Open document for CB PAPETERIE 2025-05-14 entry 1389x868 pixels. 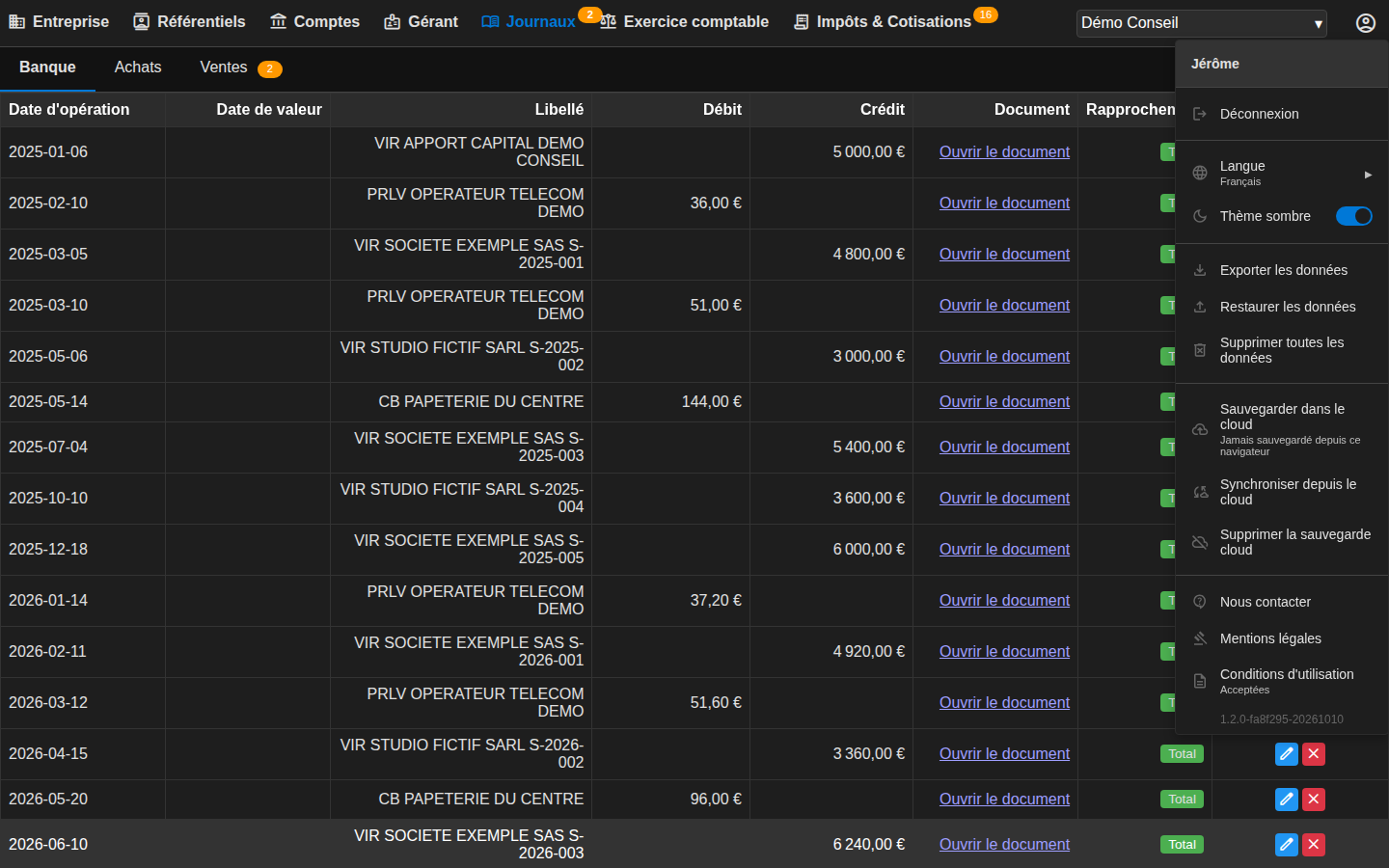point(1004,401)
